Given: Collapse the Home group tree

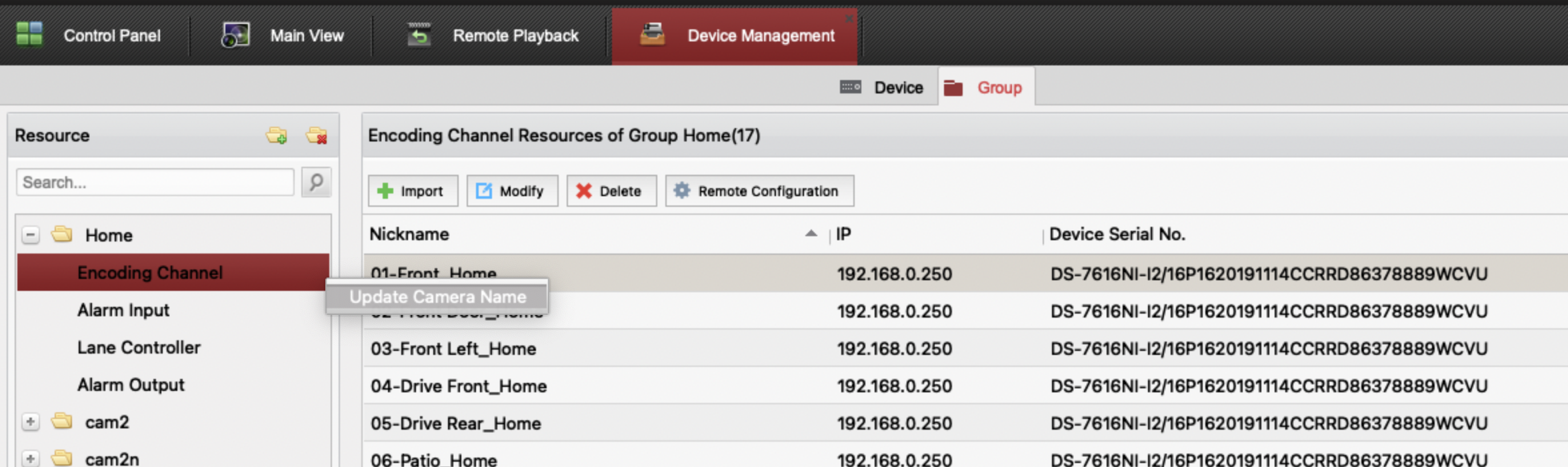Looking at the screenshot, I should coord(31,235).
